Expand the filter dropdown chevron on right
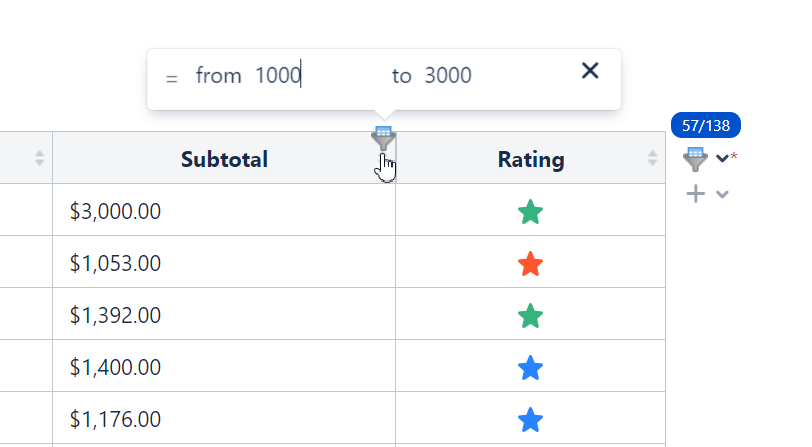 [722, 158]
